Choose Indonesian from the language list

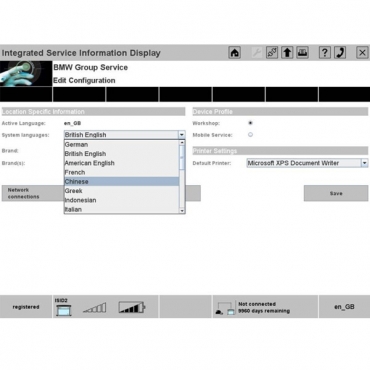click(x=122, y=200)
